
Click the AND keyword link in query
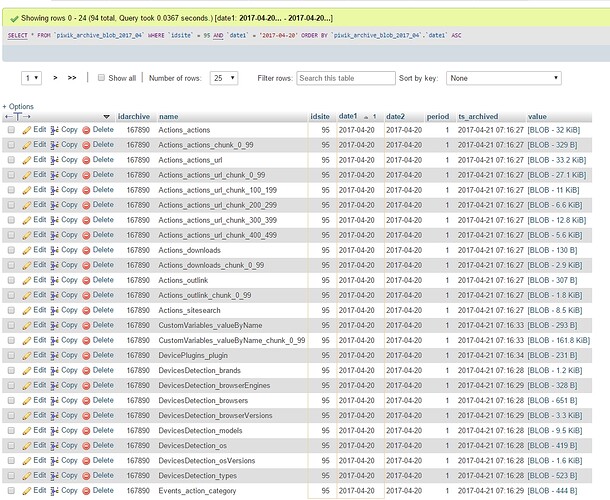tap(218, 35)
